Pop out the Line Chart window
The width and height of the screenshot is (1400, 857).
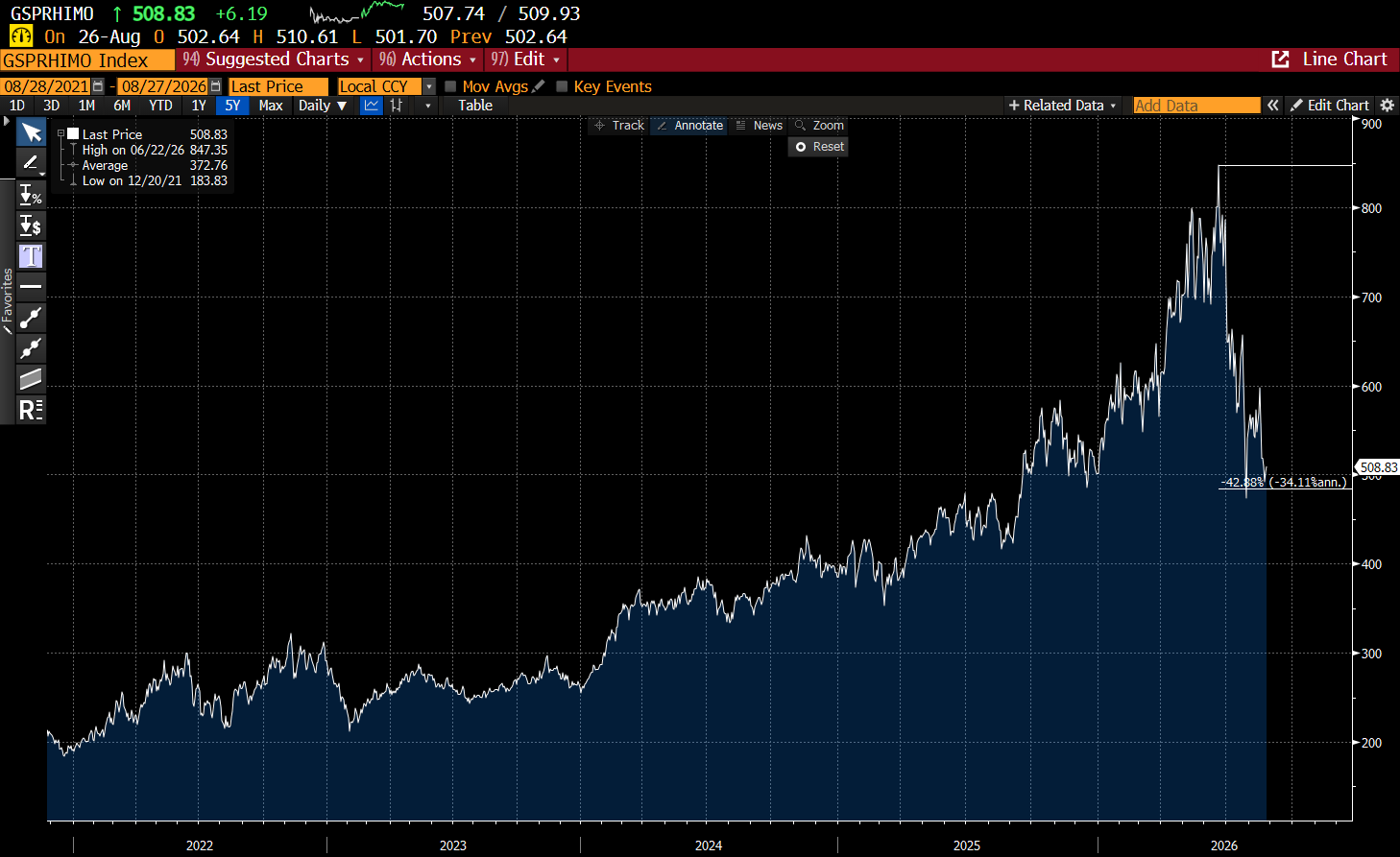(1281, 60)
